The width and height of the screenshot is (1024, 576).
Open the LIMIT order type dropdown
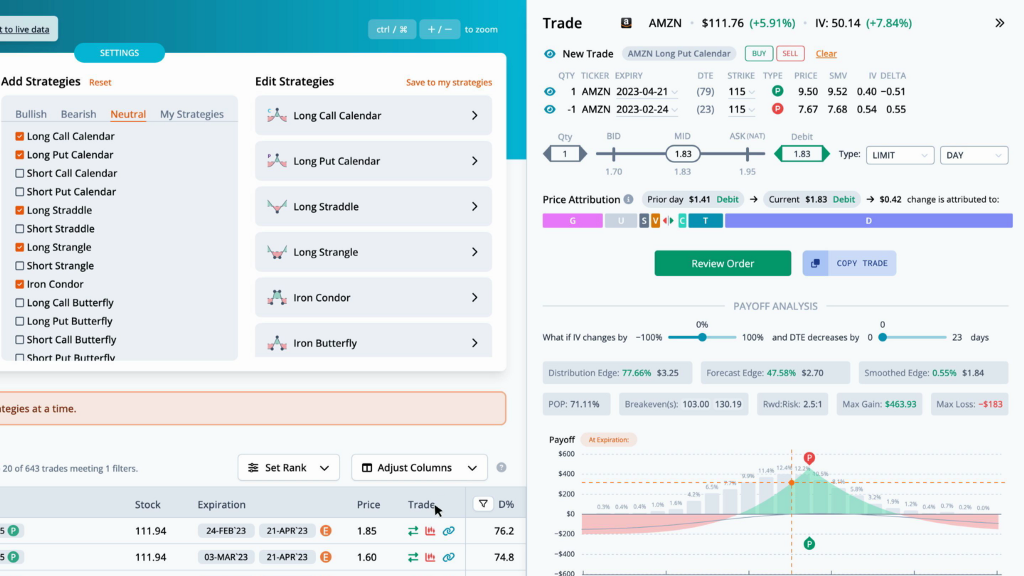pos(899,155)
